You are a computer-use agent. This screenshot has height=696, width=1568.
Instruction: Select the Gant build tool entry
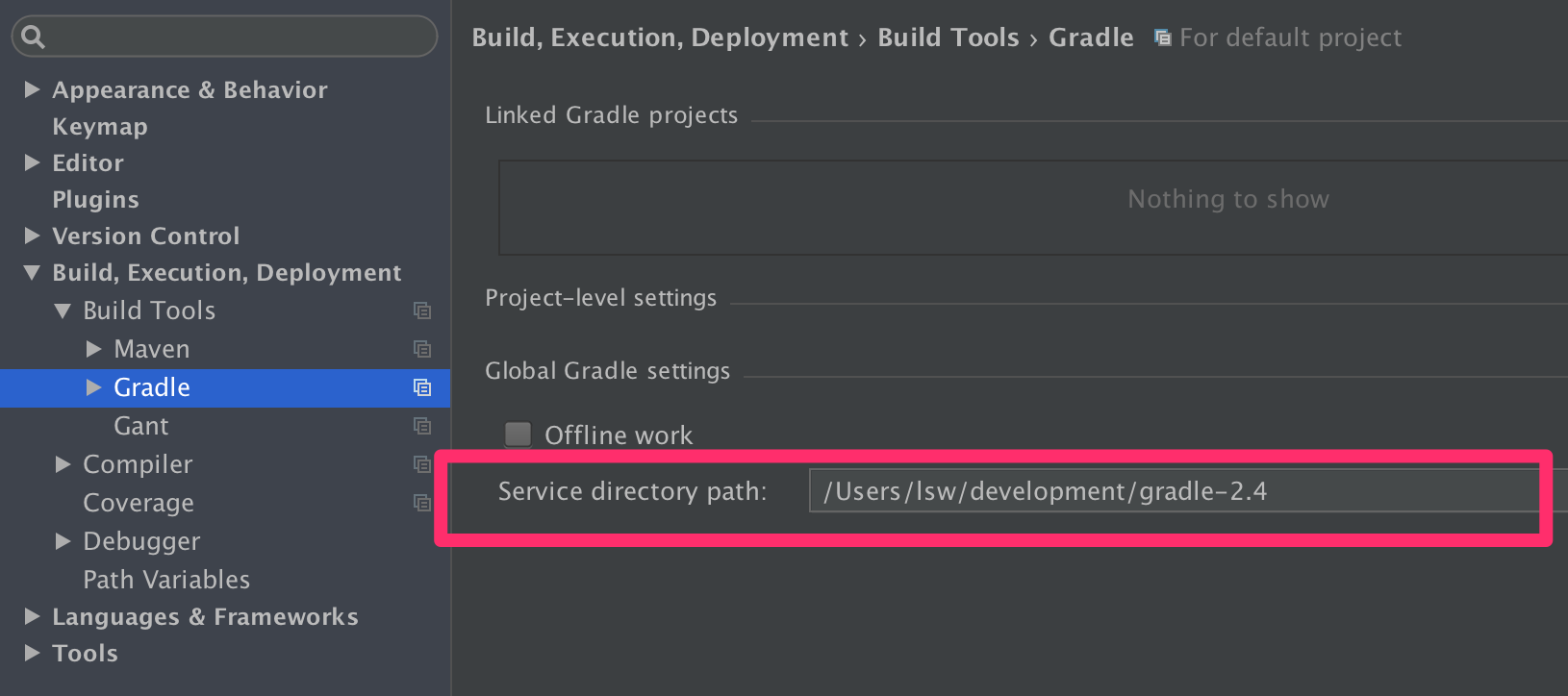click(141, 426)
